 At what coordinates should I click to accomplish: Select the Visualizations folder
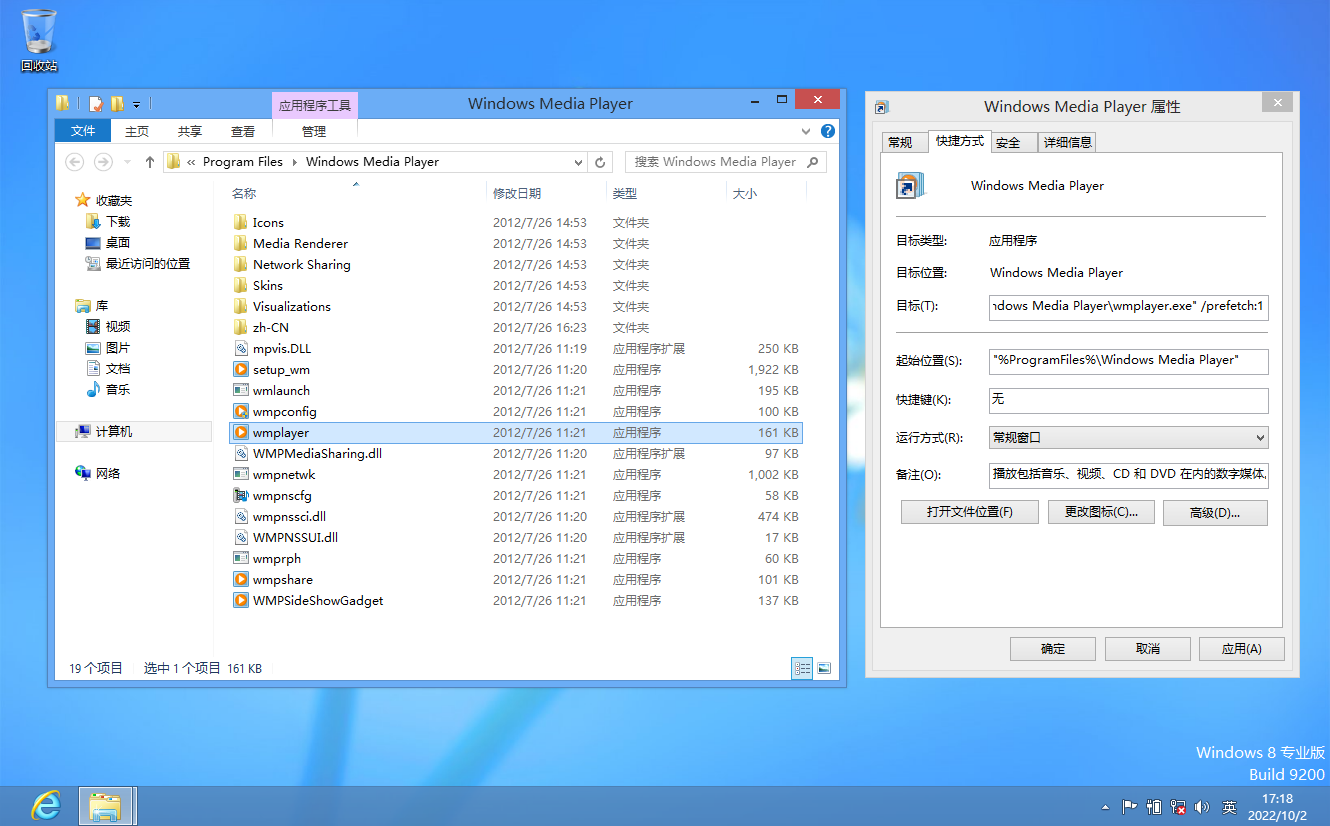(516, 306)
